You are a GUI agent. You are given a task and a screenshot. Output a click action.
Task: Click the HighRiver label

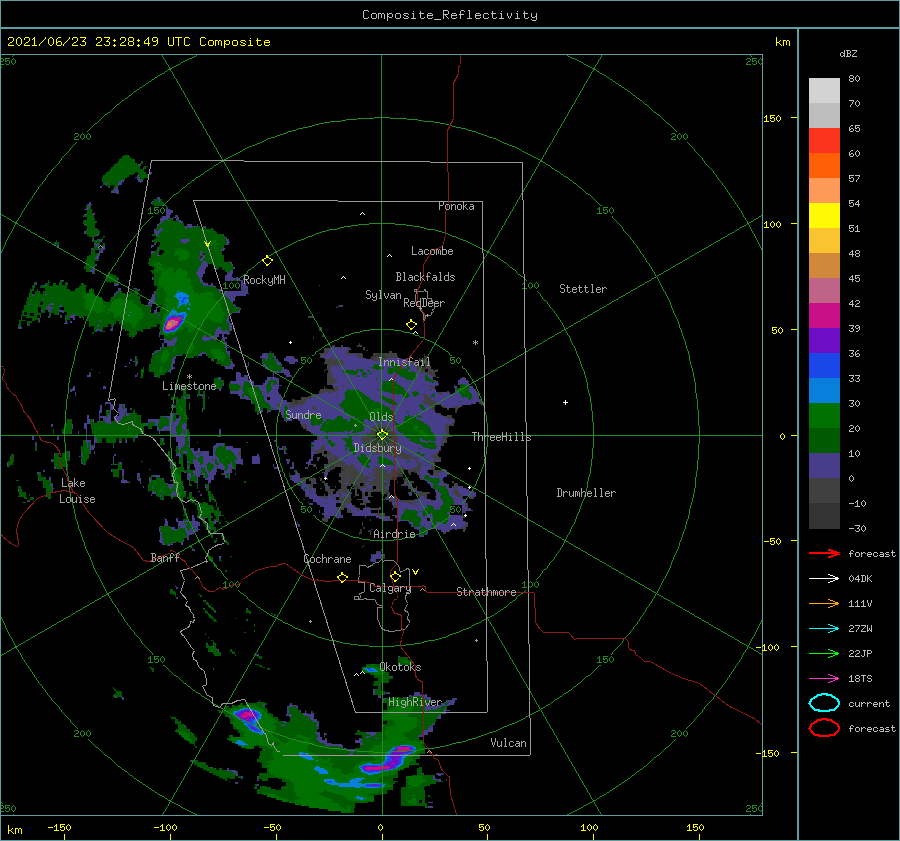[x=415, y=702]
